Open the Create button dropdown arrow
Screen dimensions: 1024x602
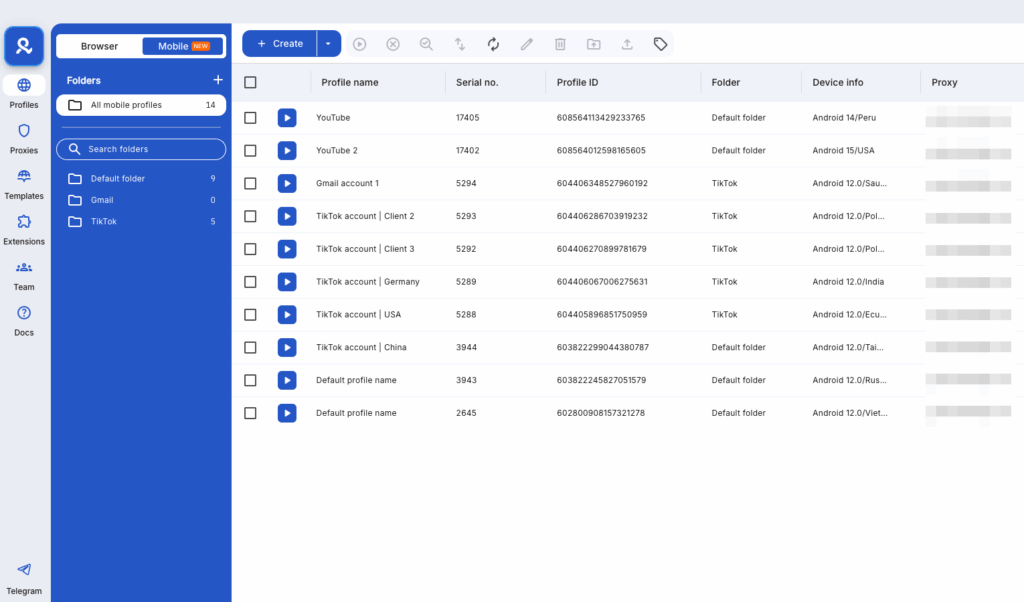pyautogui.click(x=328, y=44)
